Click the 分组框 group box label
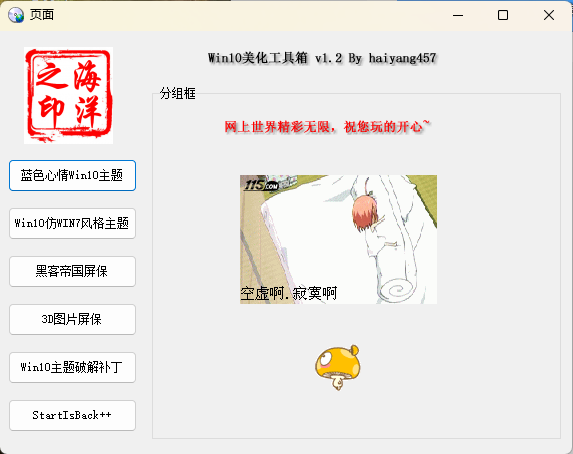 (x=178, y=94)
